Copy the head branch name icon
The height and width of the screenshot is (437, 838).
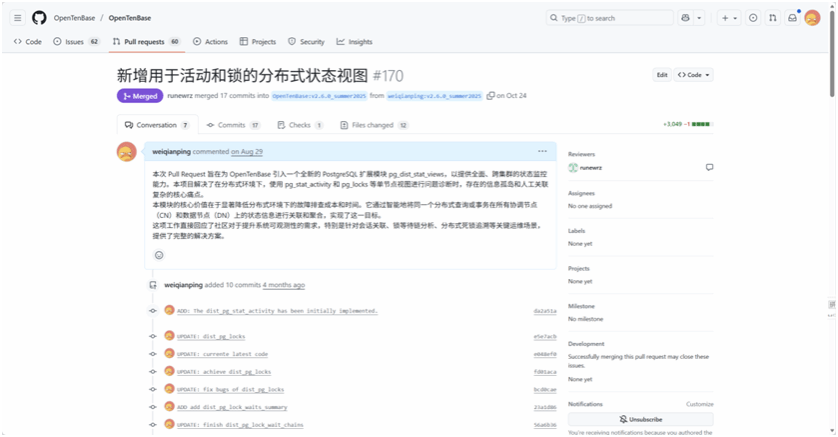point(490,96)
